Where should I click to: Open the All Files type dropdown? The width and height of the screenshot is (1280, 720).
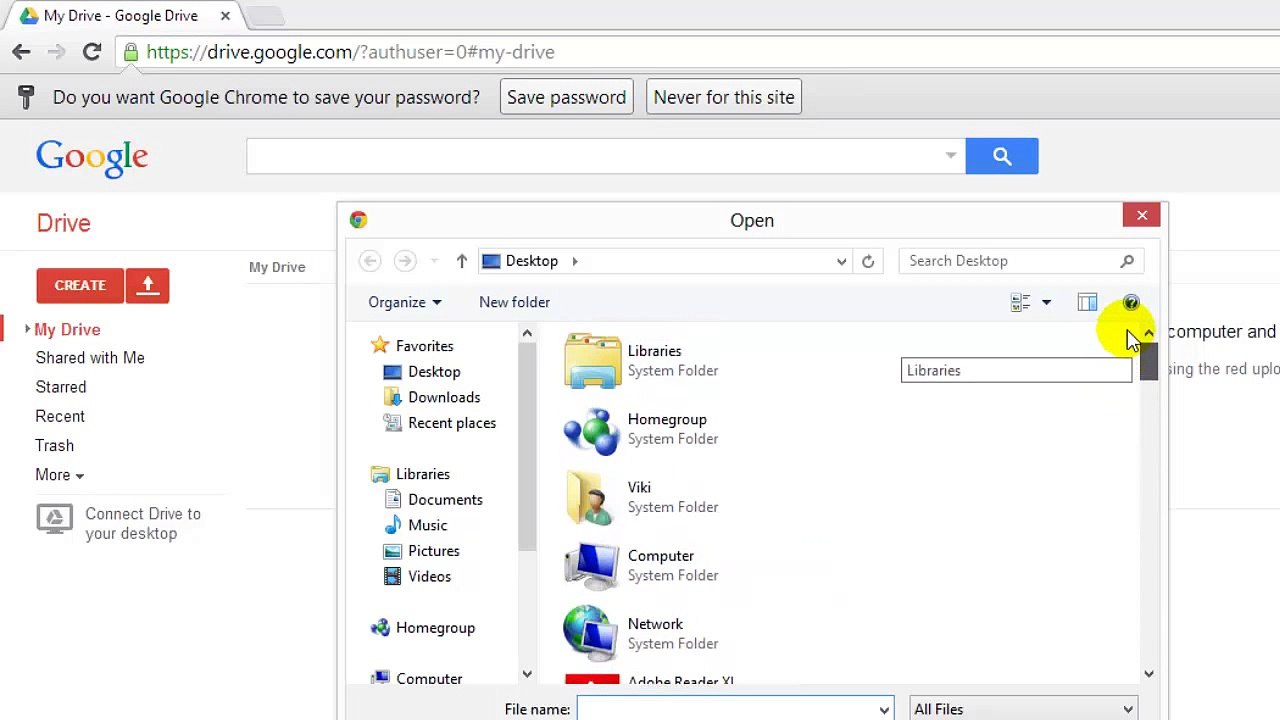click(x=1024, y=709)
